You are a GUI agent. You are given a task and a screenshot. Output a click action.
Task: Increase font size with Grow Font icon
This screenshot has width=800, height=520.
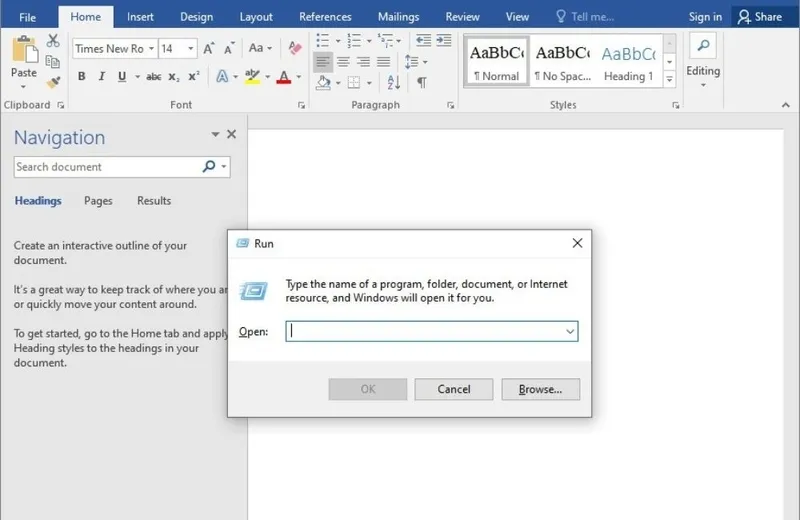209,48
